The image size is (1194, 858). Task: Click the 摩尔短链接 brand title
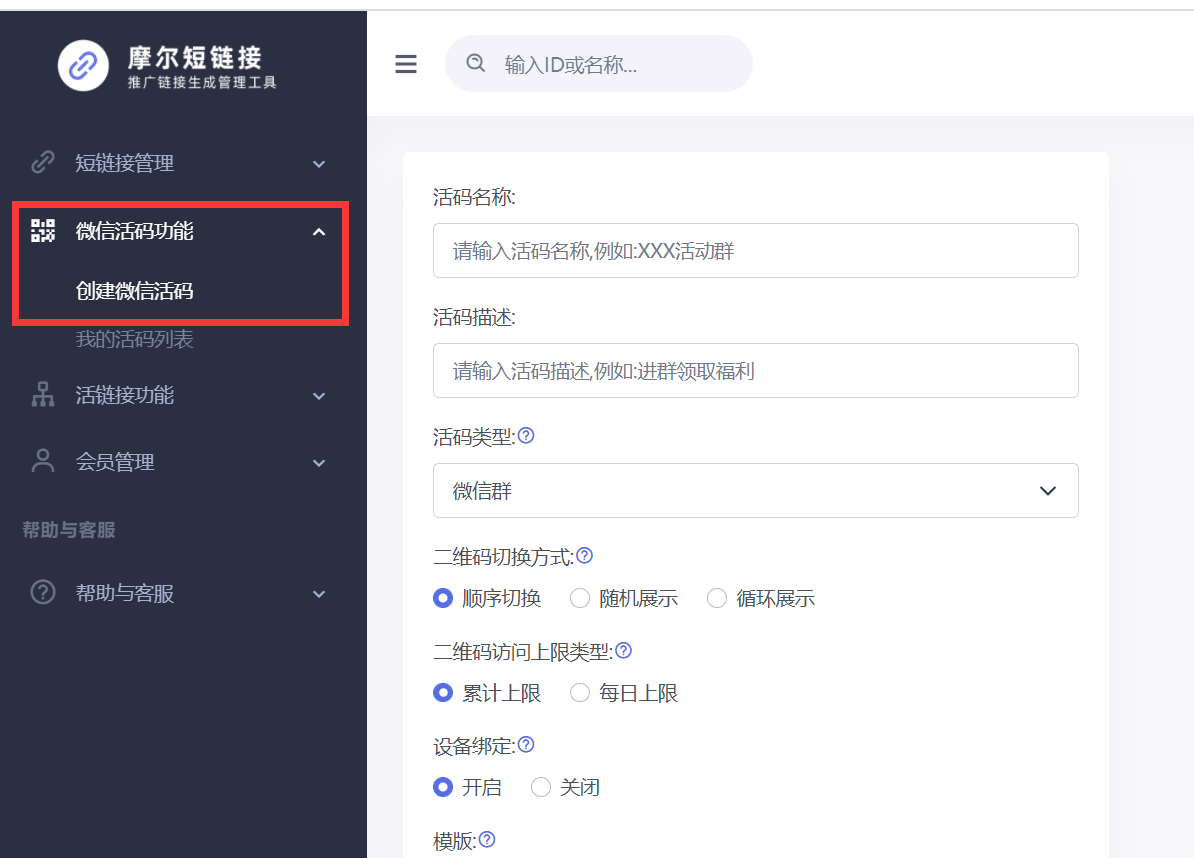coord(195,57)
